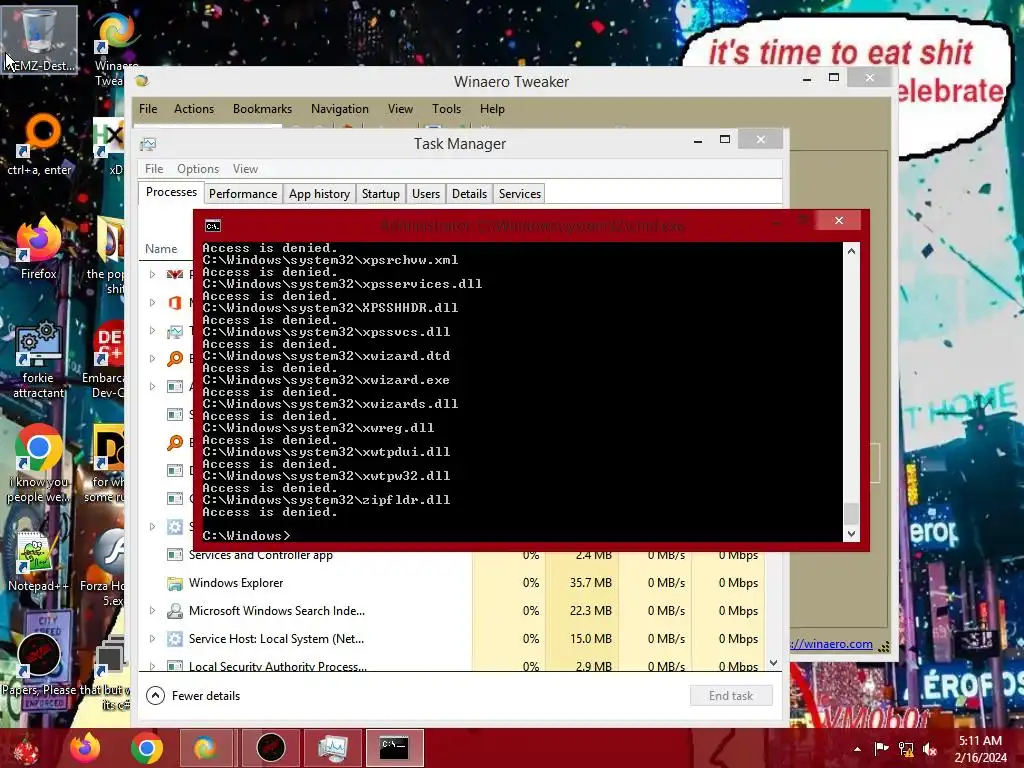Click the End task button

[x=731, y=696]
